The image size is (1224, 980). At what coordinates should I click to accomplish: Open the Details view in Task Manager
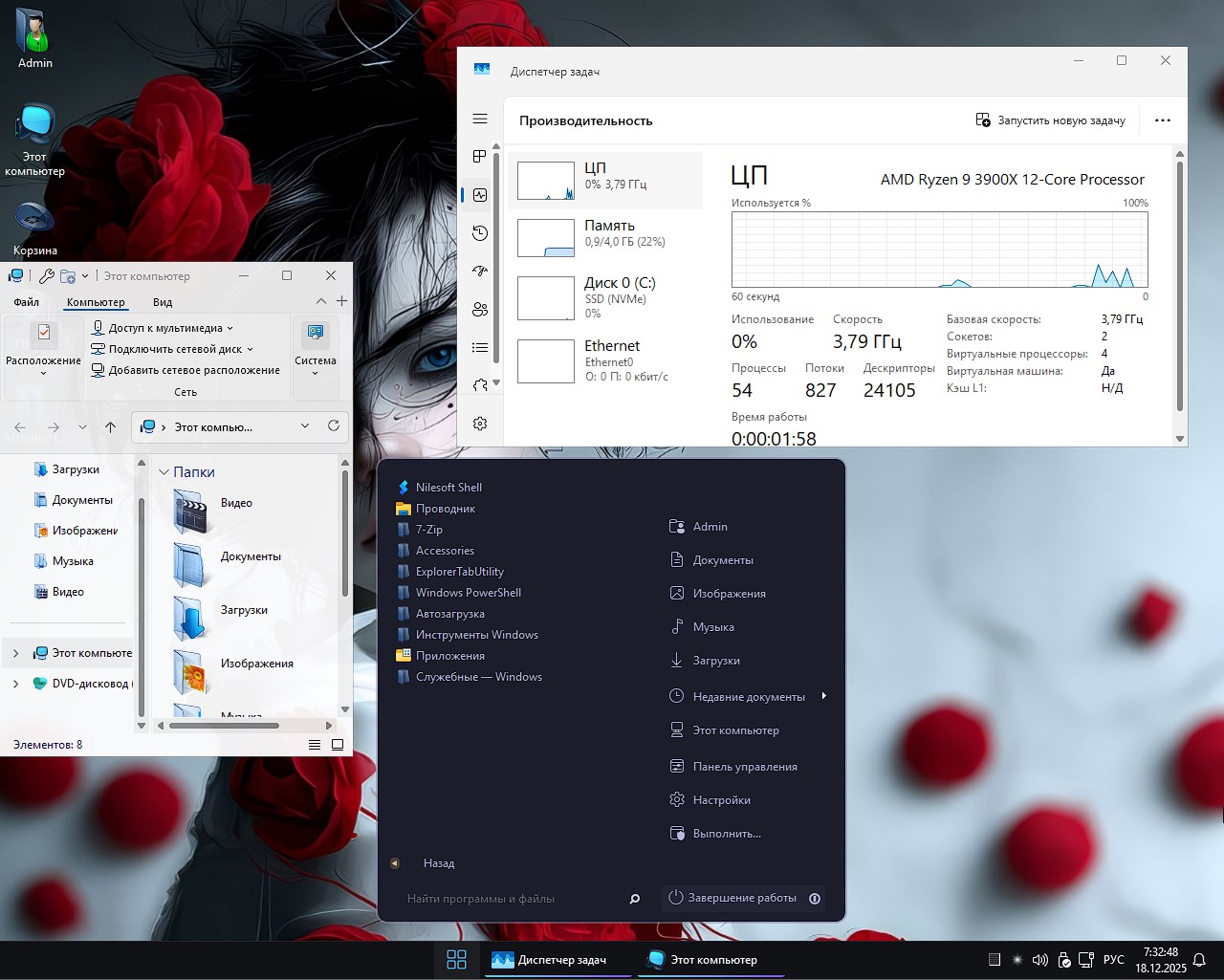click(479, 347)
